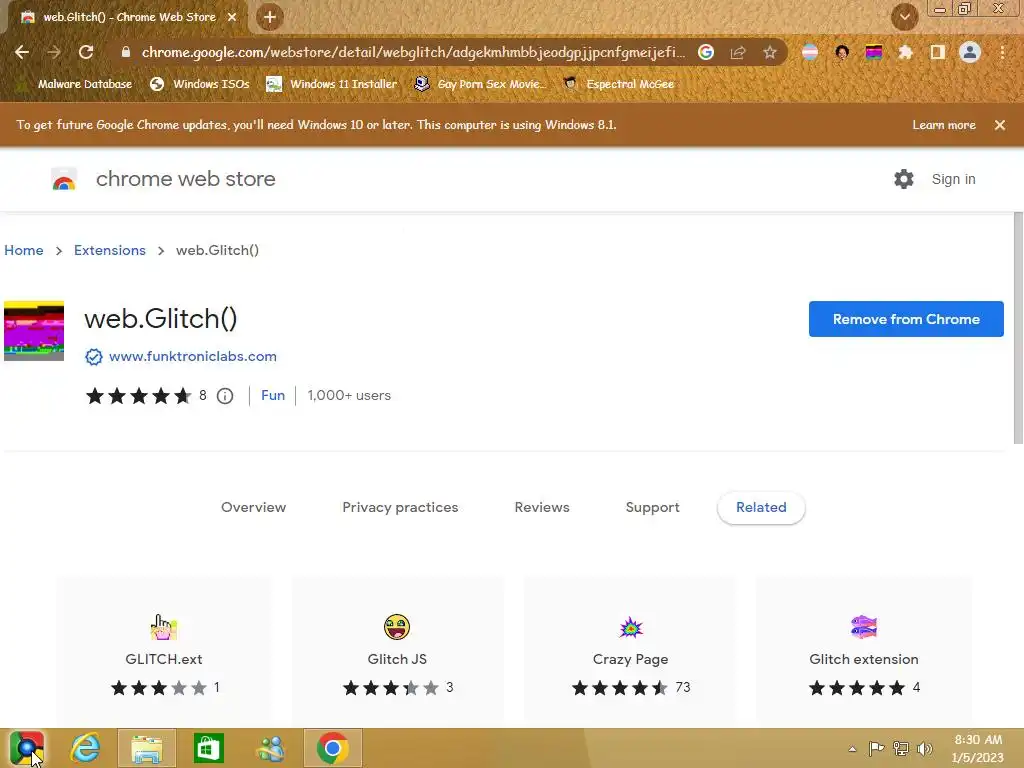1024x768 pixels.
Task: Click Sign in on the web store
Action: (x=953, y=179)
